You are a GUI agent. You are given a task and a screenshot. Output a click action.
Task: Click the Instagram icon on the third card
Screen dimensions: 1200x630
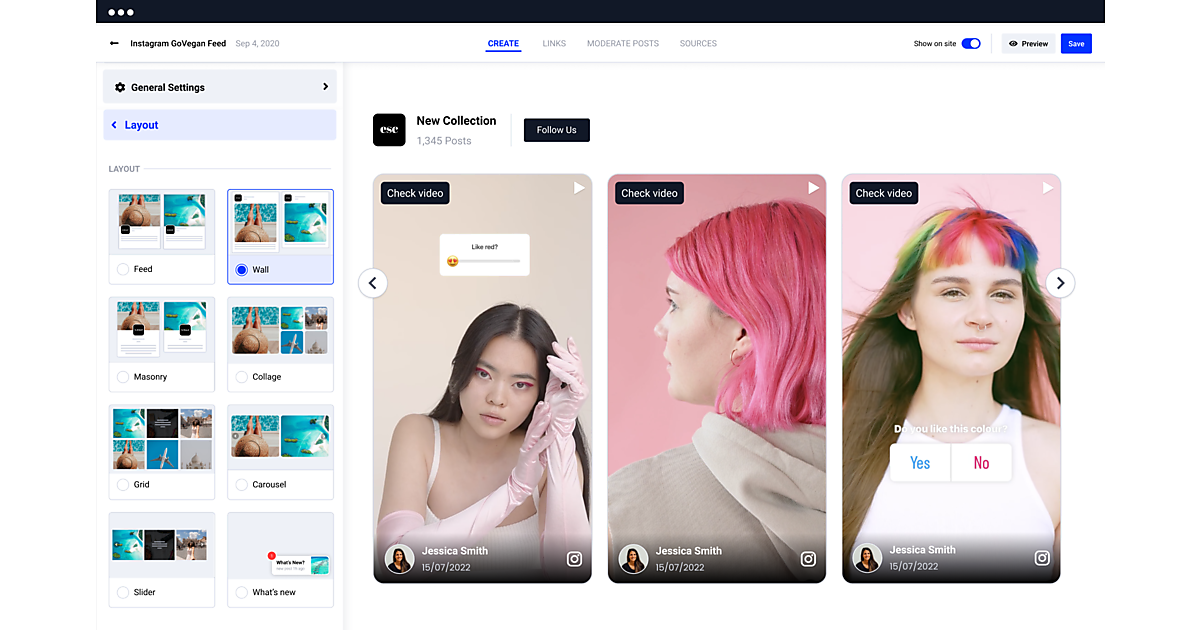1042,559
